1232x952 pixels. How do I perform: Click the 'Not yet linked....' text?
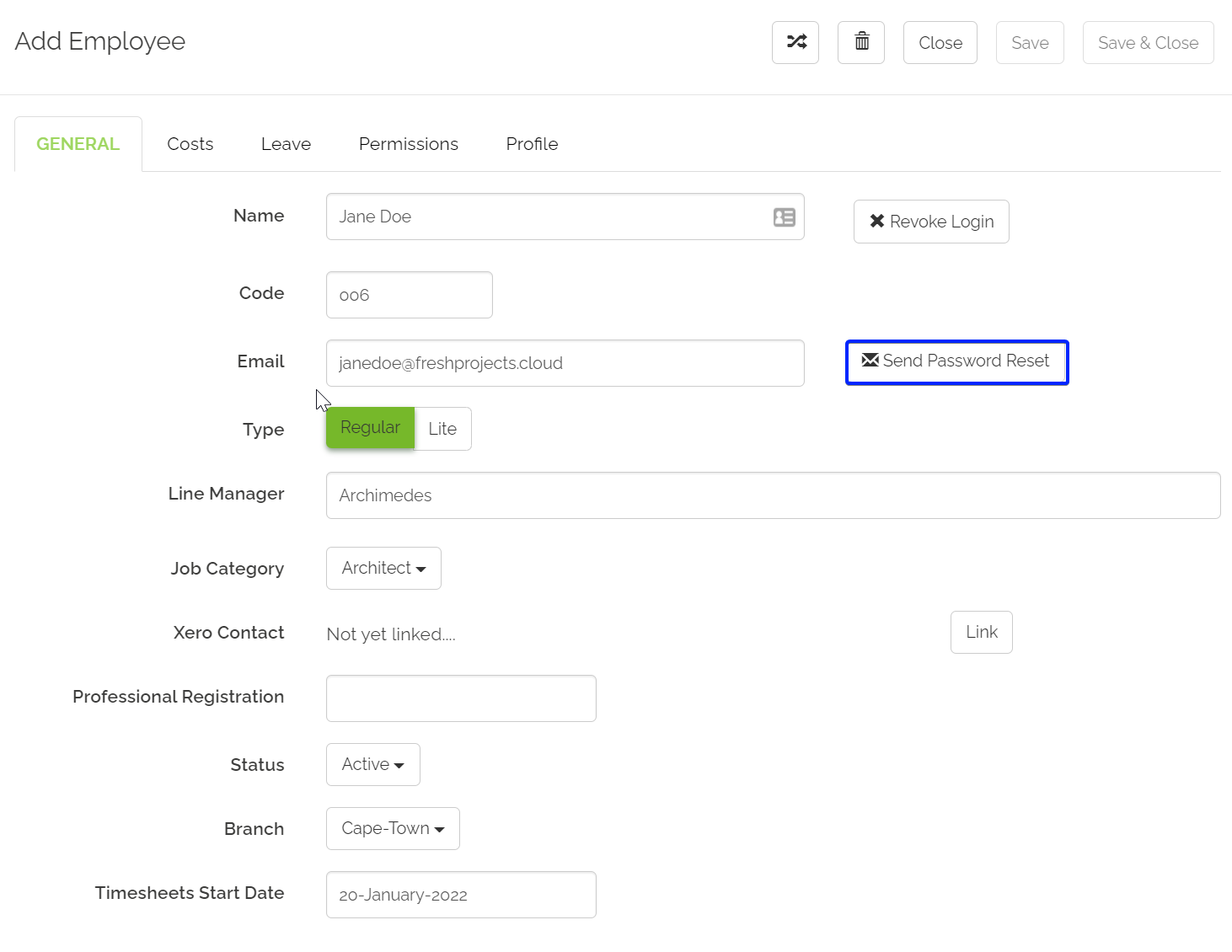click(391, 634)
